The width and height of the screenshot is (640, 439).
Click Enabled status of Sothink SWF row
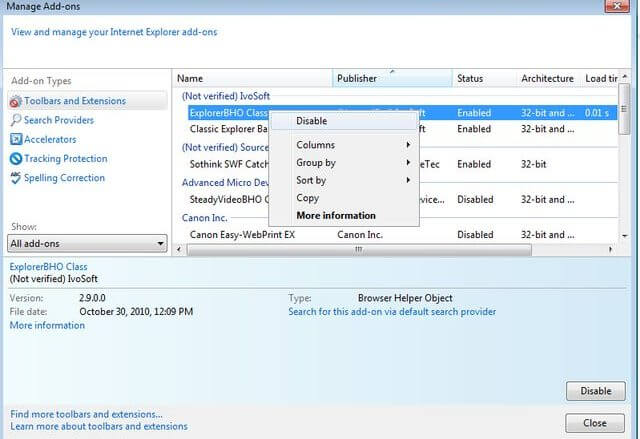coord(474,164)
